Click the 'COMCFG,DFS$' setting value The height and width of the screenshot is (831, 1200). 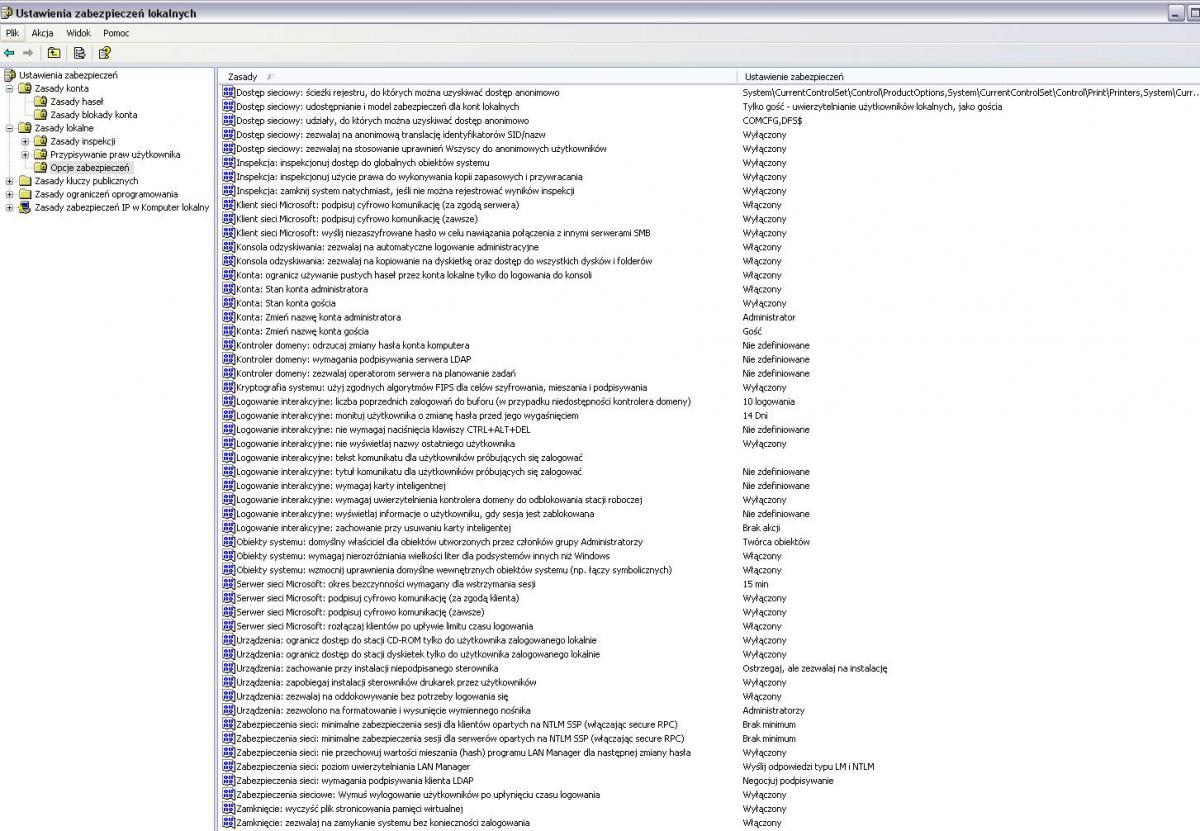[773, 120]
